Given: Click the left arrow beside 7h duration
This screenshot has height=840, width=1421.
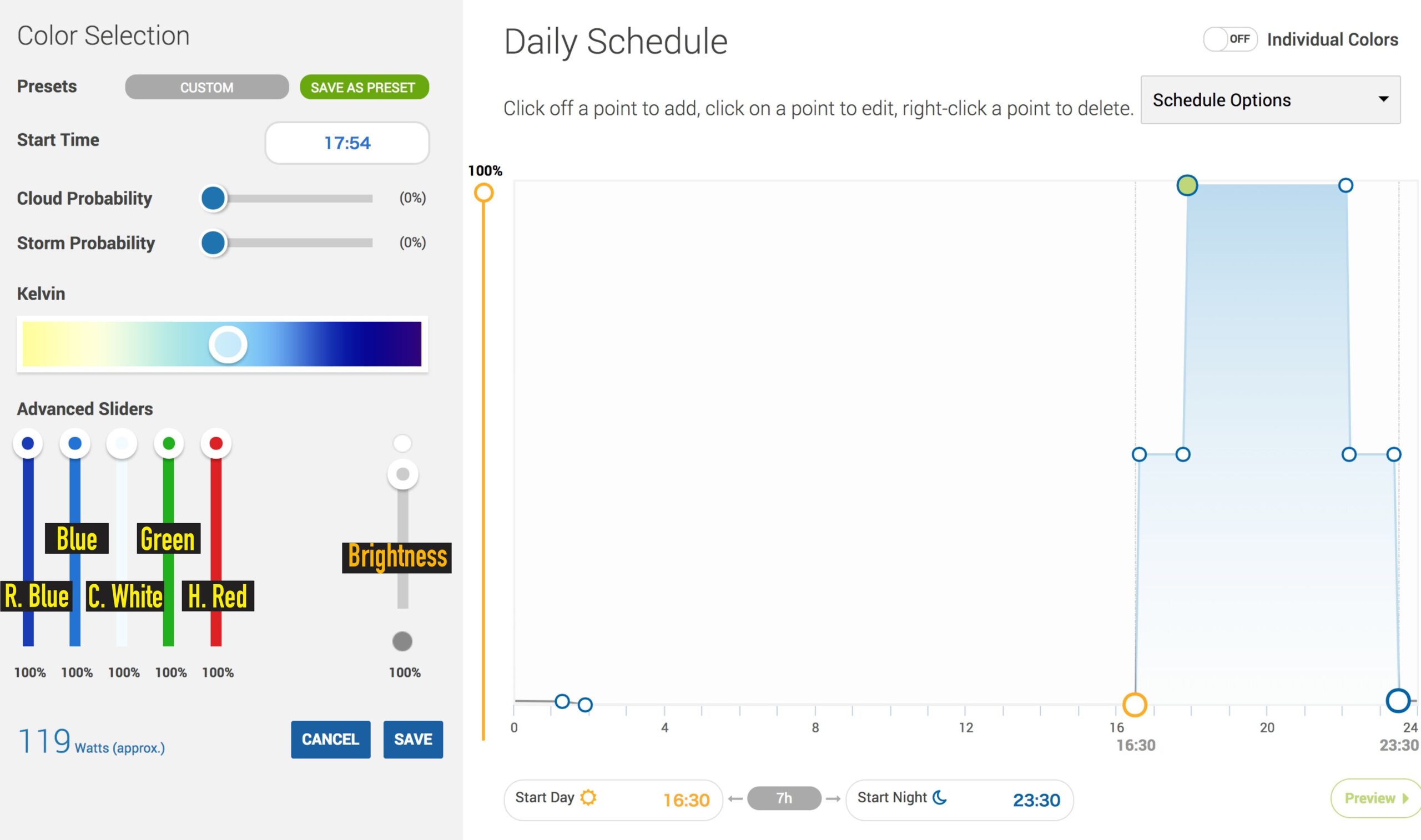Looking at the screenshot, I should click(735, 799).
